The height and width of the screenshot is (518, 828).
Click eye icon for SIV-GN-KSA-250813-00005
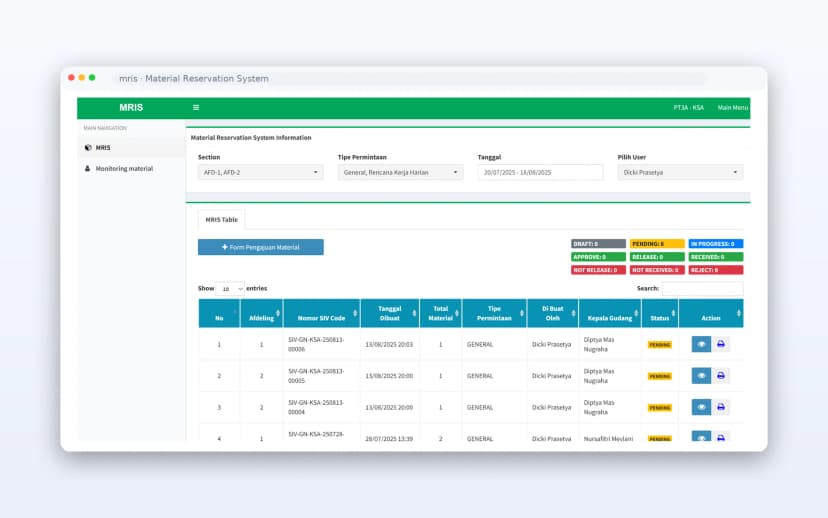pos(701,376)
